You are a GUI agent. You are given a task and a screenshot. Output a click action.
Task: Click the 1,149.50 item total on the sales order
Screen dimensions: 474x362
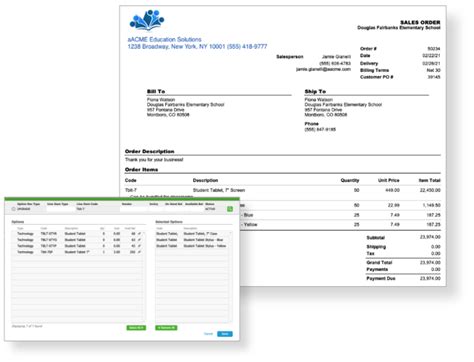(431, 205)
